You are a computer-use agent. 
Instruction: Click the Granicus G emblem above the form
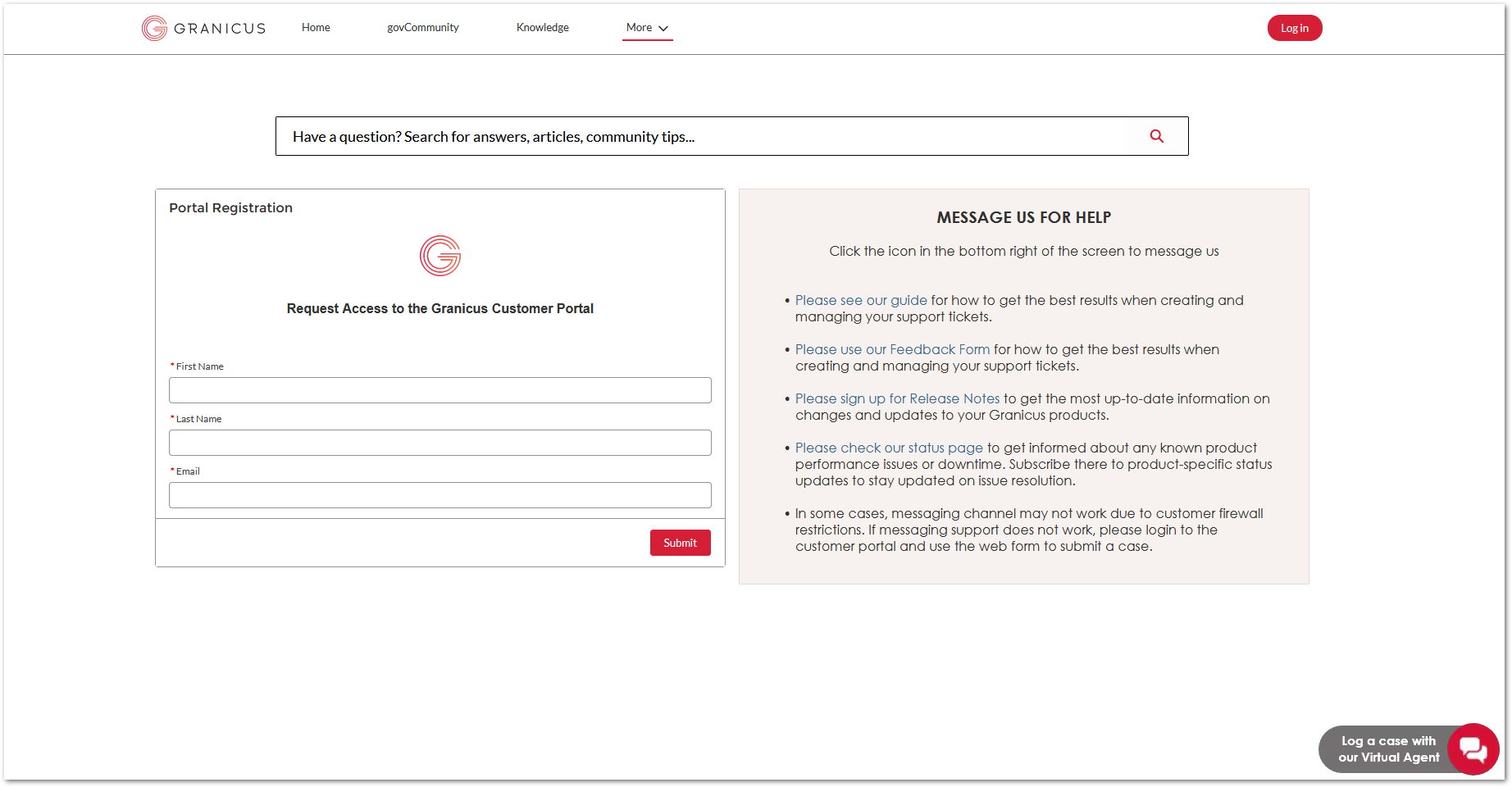point(439,256)
